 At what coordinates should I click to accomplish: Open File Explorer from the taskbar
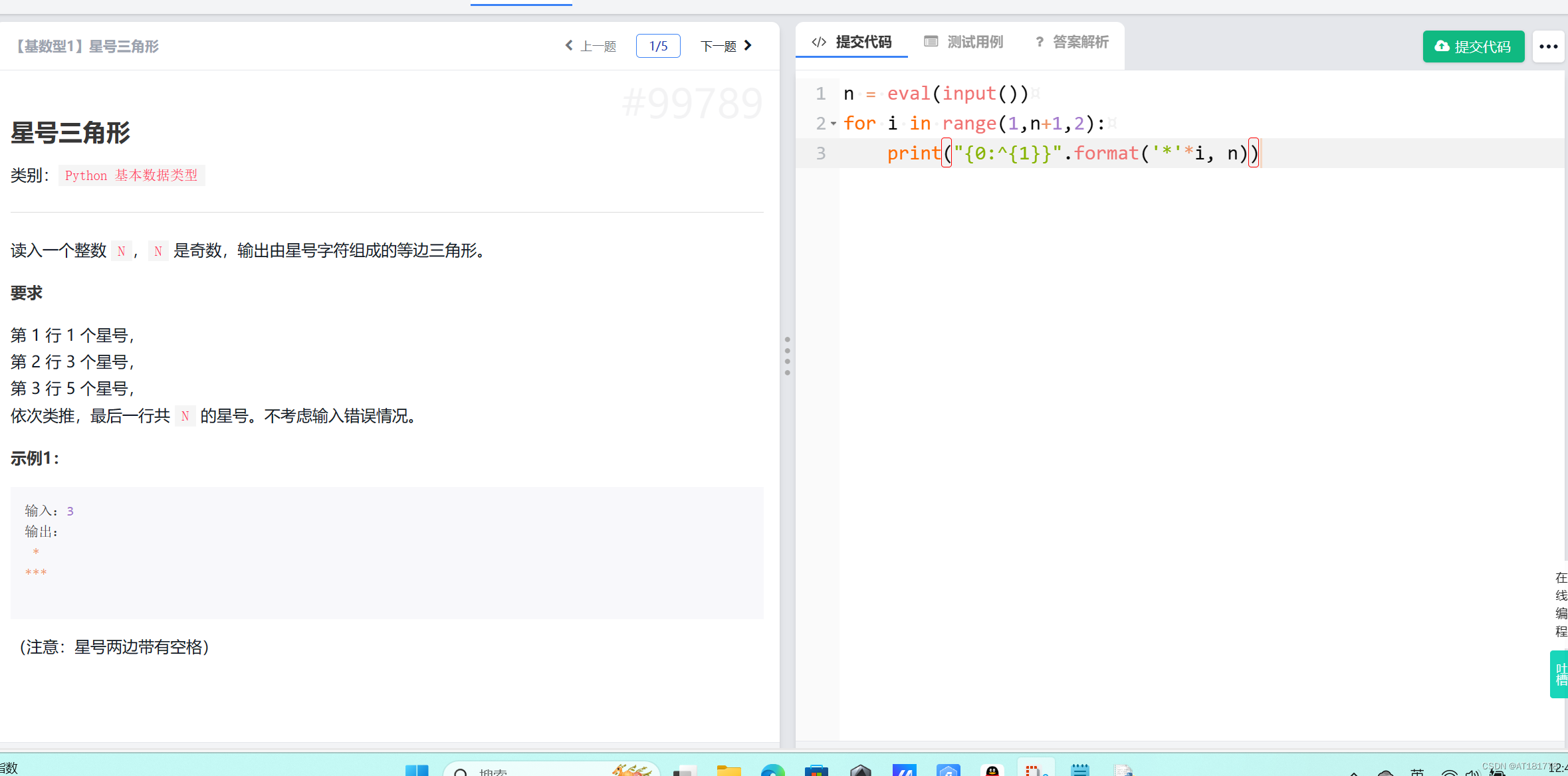tap(728, 771)
